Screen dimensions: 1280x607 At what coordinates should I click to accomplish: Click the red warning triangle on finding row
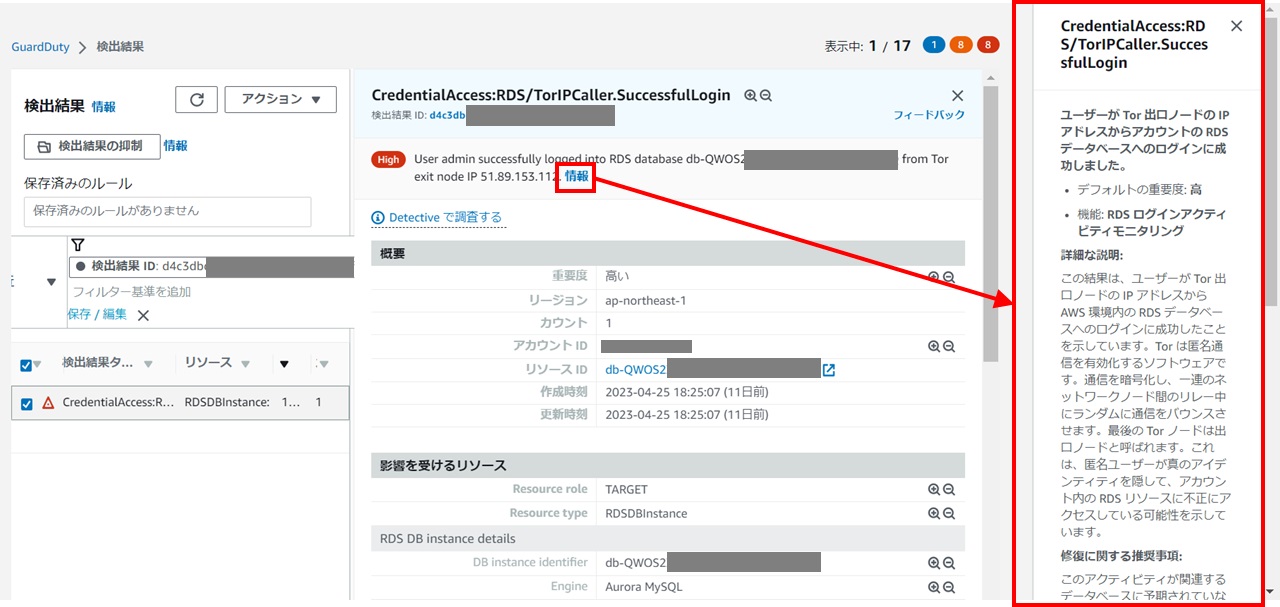(x=48, y=403)
